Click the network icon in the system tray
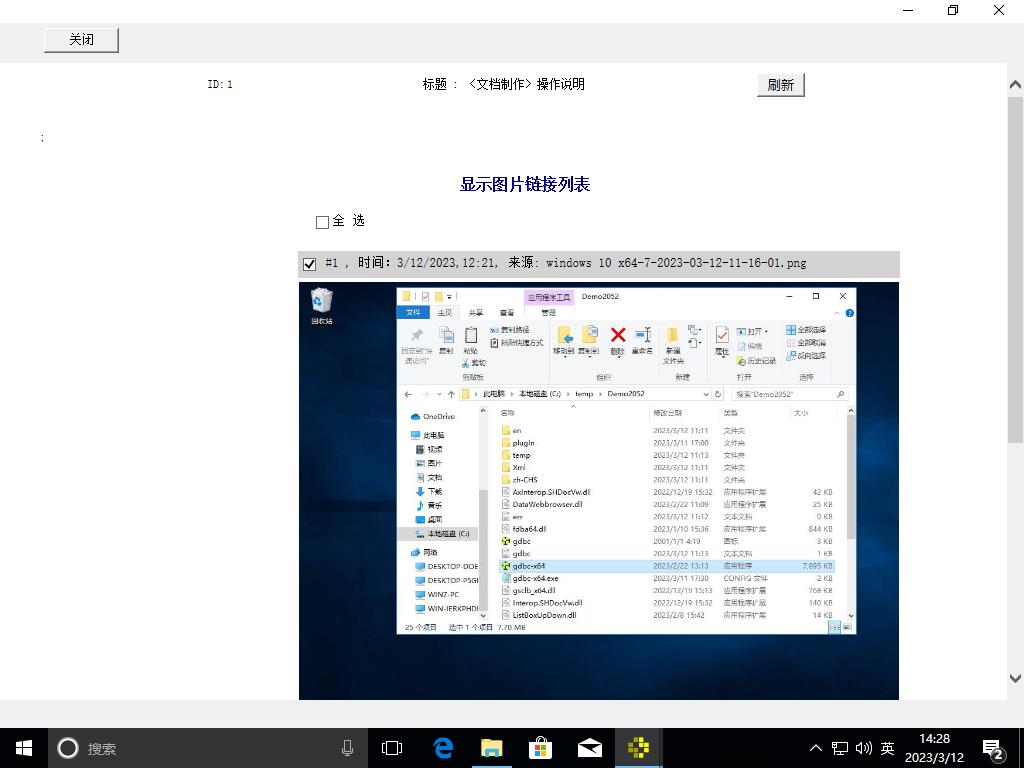 840,748
